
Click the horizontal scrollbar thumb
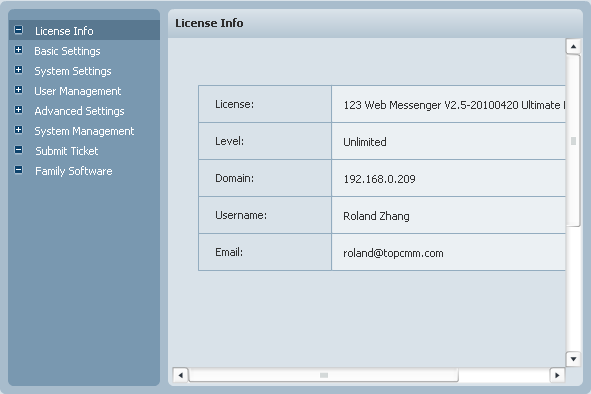click(x=323, y=375)
